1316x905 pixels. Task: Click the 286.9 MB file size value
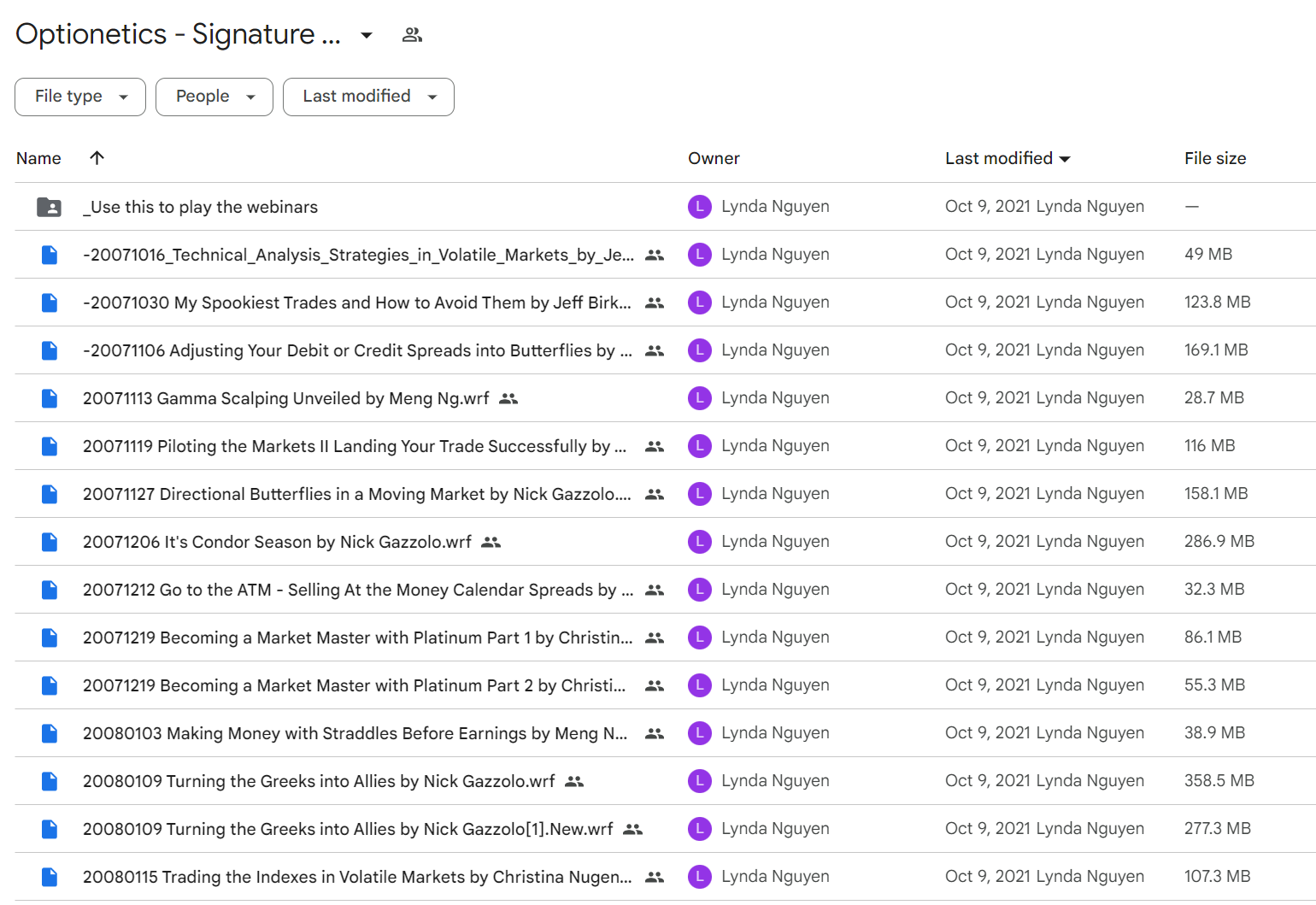(1219, 542)
